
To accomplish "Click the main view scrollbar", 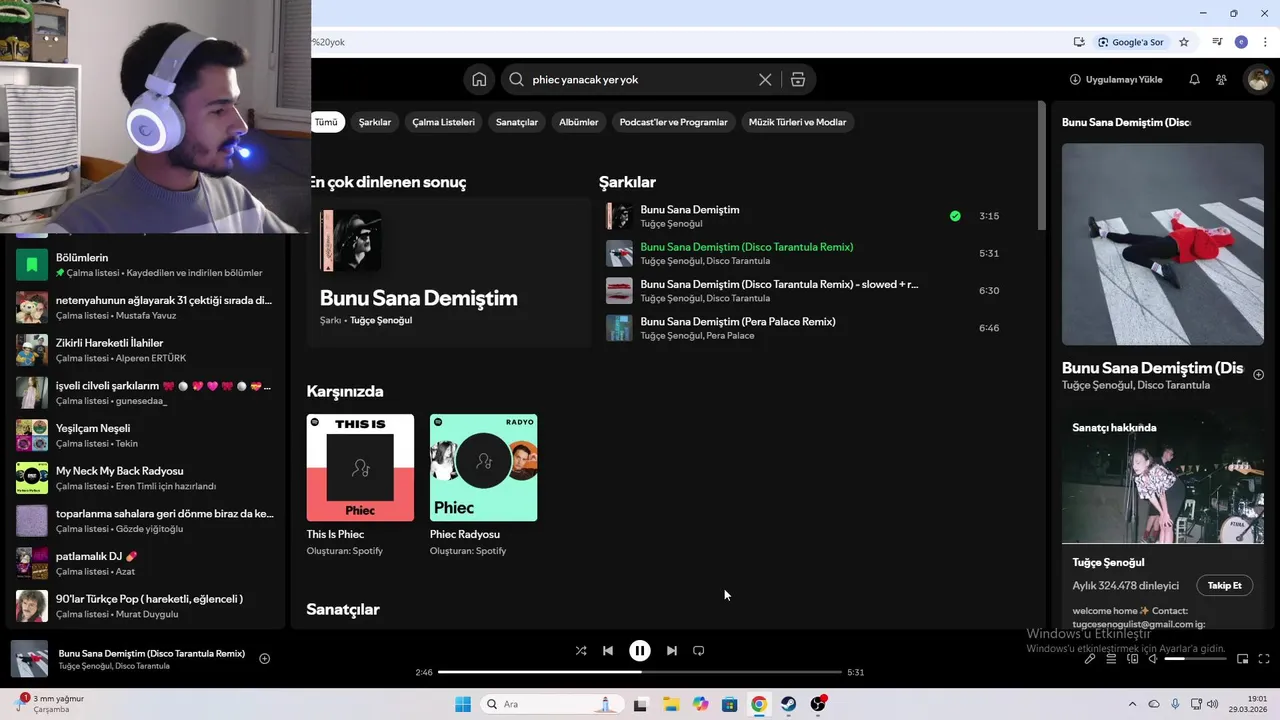I will click(1042, 165).
